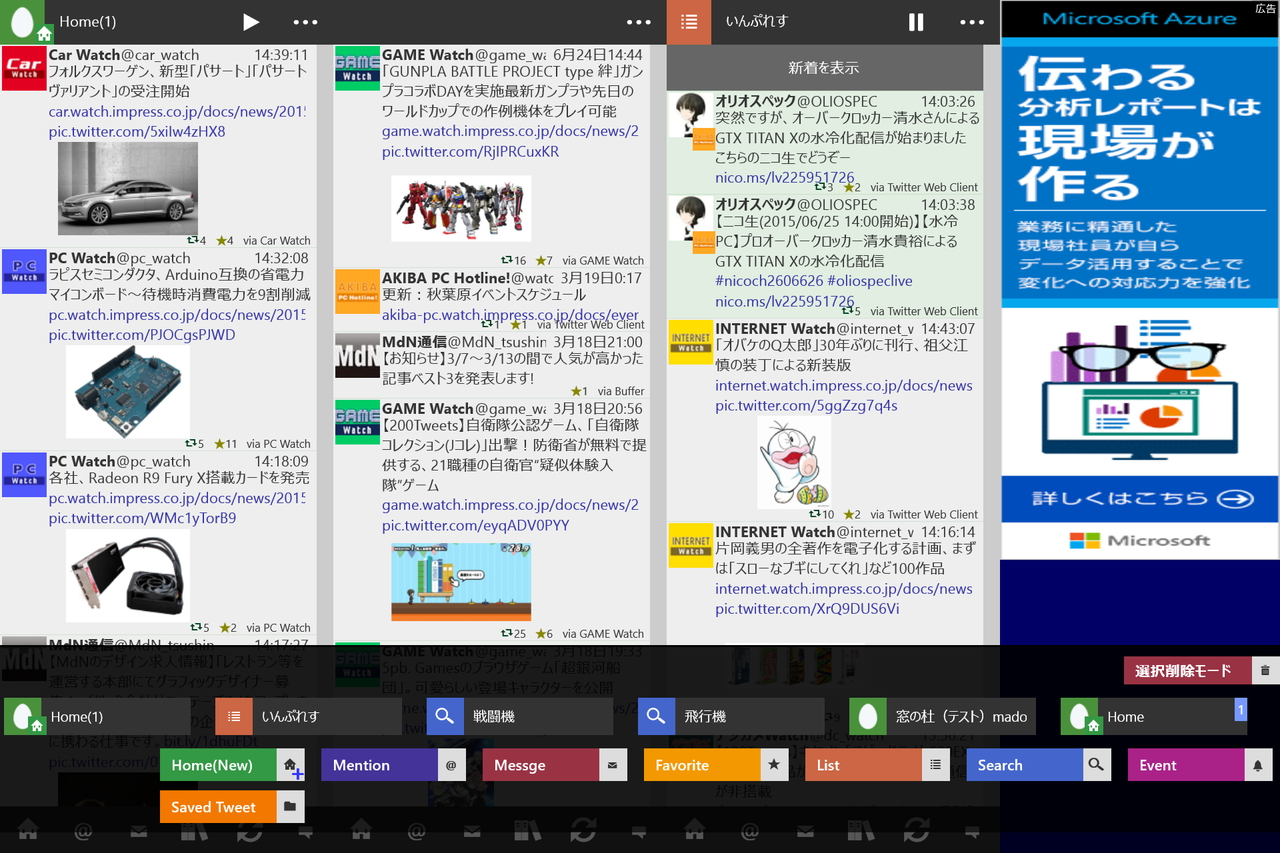Open the three-dot menu of the Home(1) column

click(305, 22)
